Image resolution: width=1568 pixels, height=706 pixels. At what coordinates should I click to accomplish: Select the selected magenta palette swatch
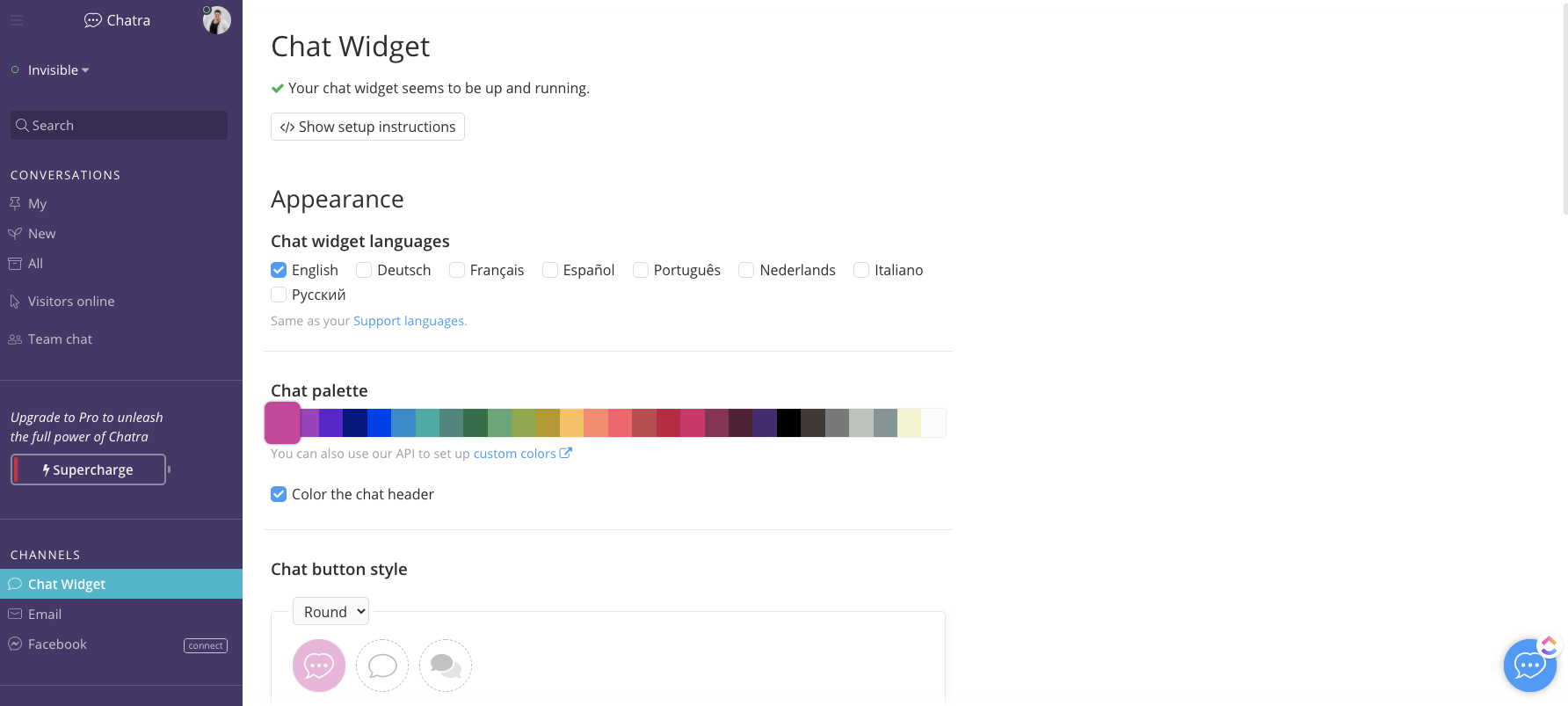click(282, 423)
